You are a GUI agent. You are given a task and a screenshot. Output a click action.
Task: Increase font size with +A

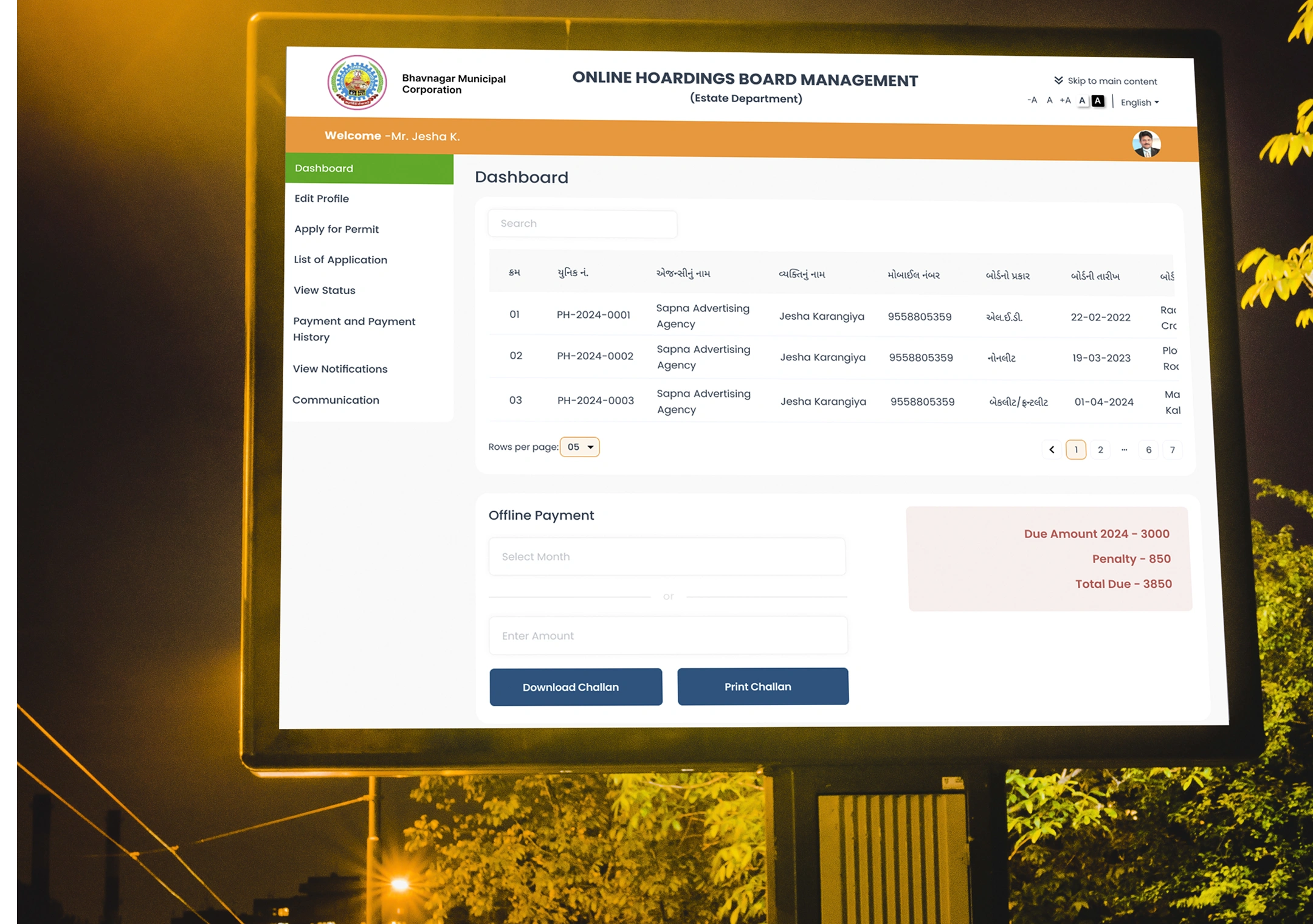click(x=1065, y=100)
